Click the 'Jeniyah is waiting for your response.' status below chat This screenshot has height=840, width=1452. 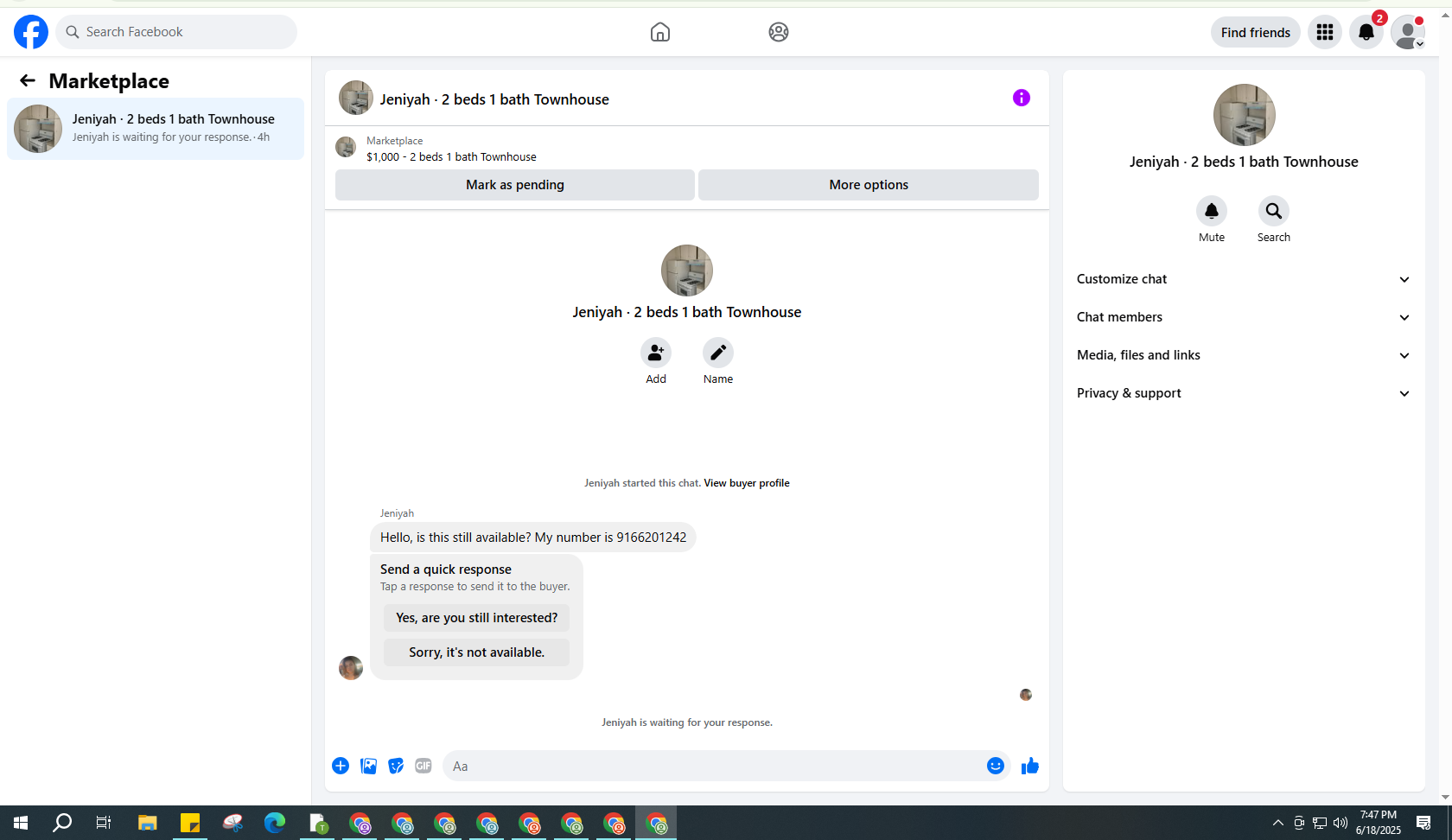coord(687,722)
